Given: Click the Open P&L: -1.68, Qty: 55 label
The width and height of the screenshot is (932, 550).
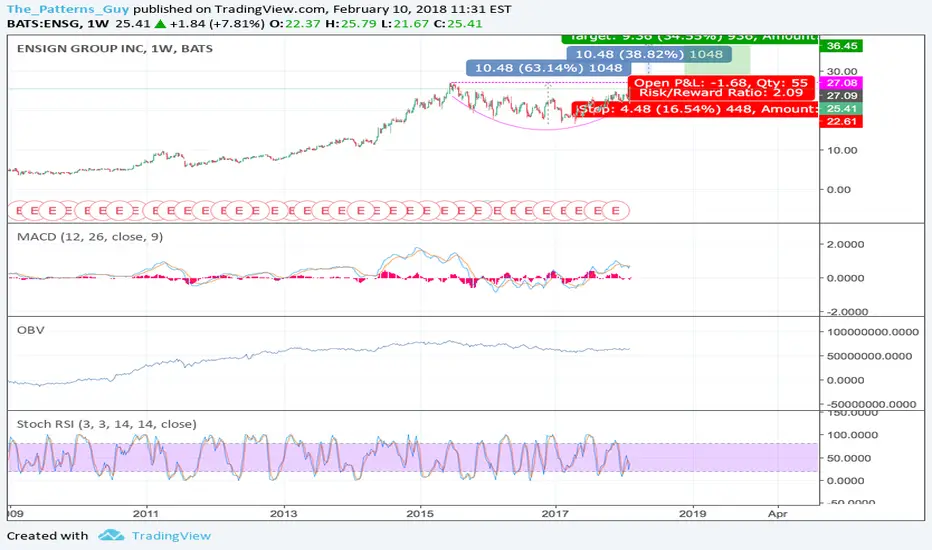Looking at the screenshot, I should 721,83.
